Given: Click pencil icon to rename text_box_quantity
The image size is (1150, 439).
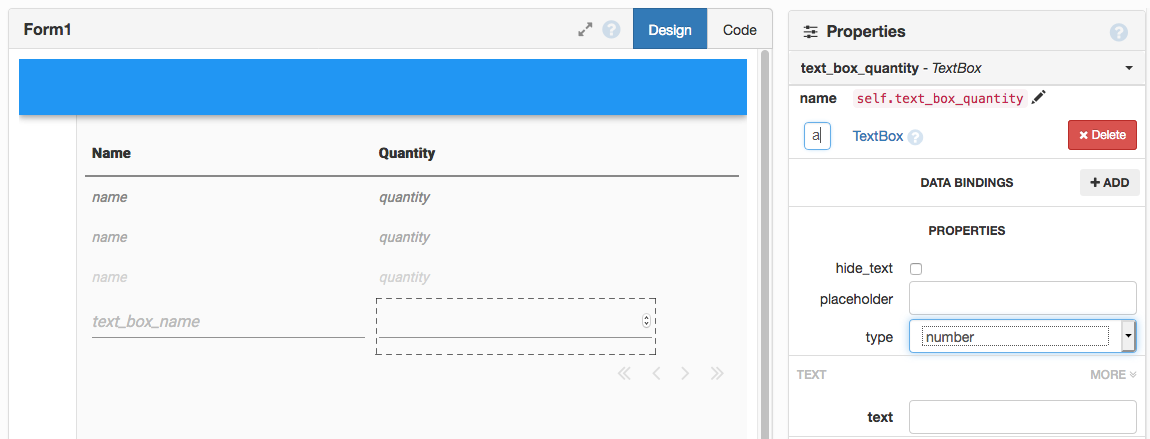Looking at the screenshot, I should pyautogui.click(x=1039, y=97).
